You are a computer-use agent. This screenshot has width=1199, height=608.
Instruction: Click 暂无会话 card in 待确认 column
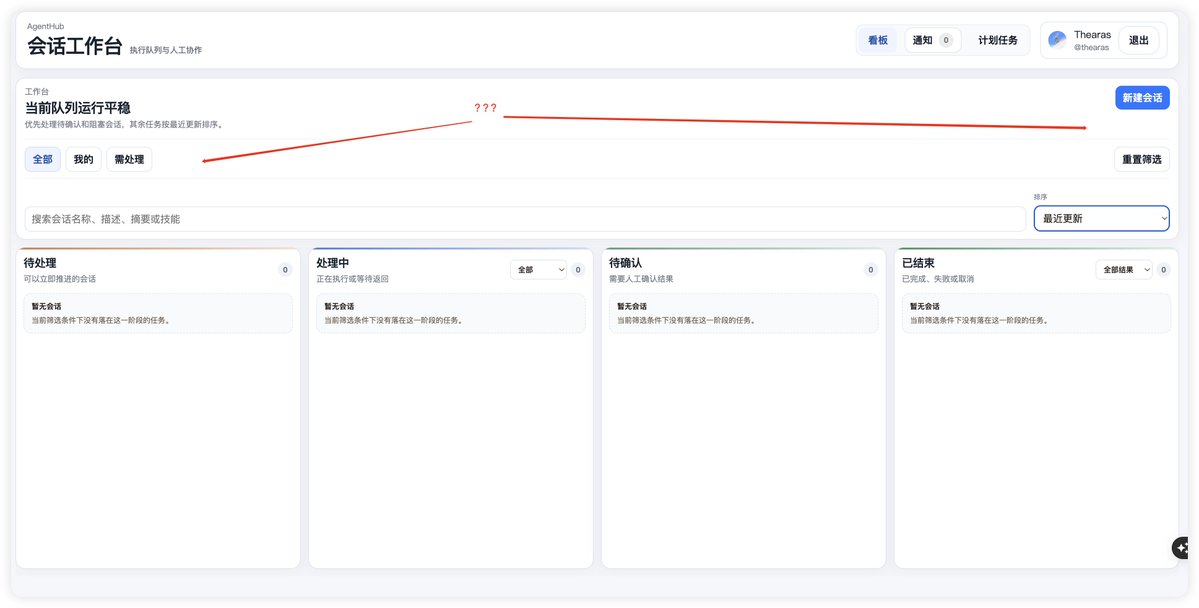click(744, 314)
